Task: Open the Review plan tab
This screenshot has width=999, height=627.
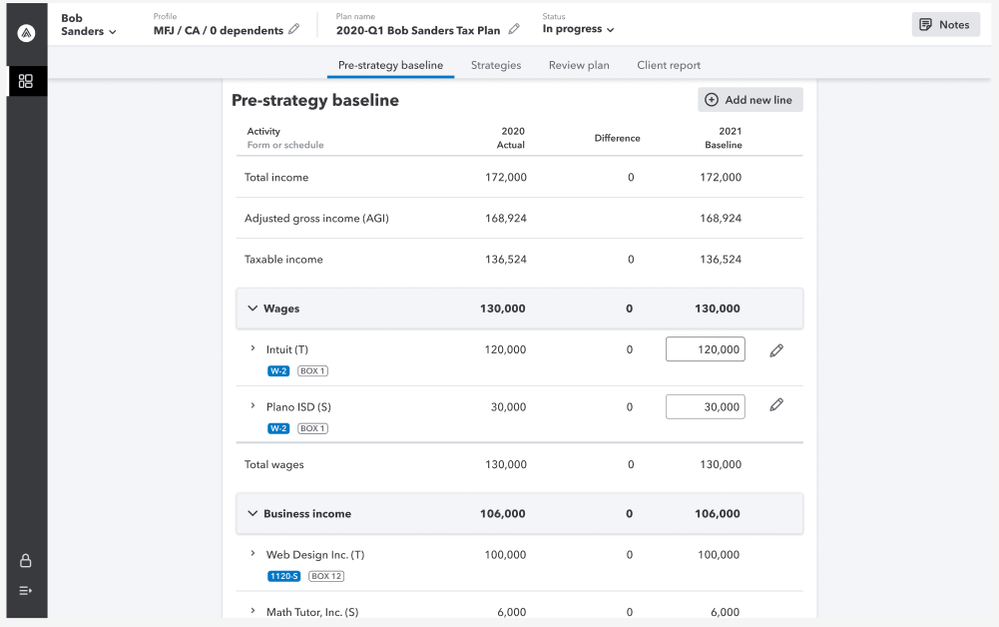Action: (x=578, y=65)
